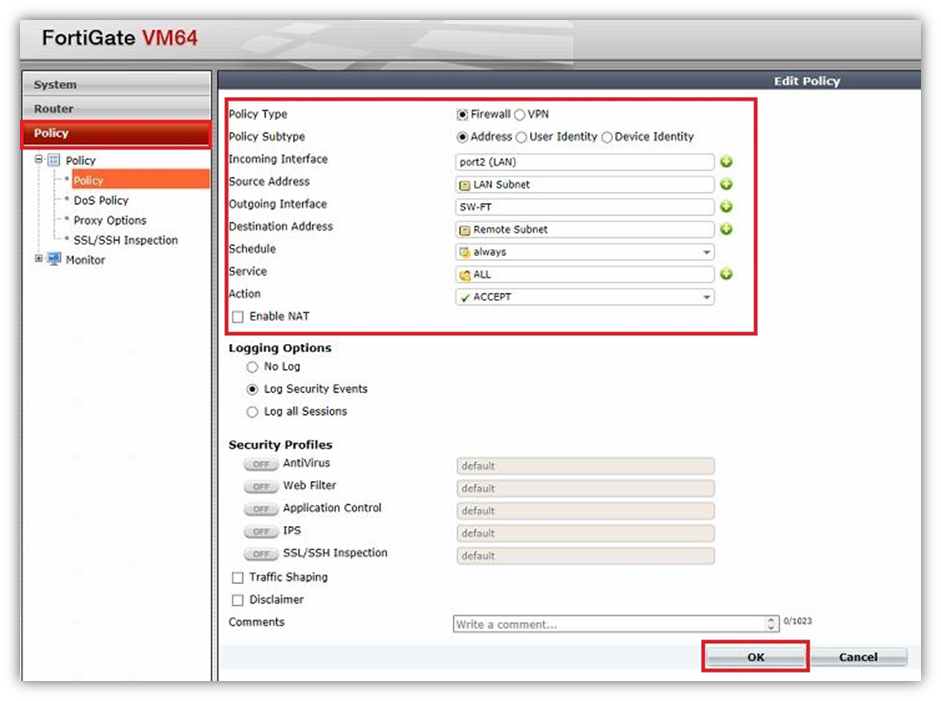
Task: Click the Logging Options heading
Action: 280,348
